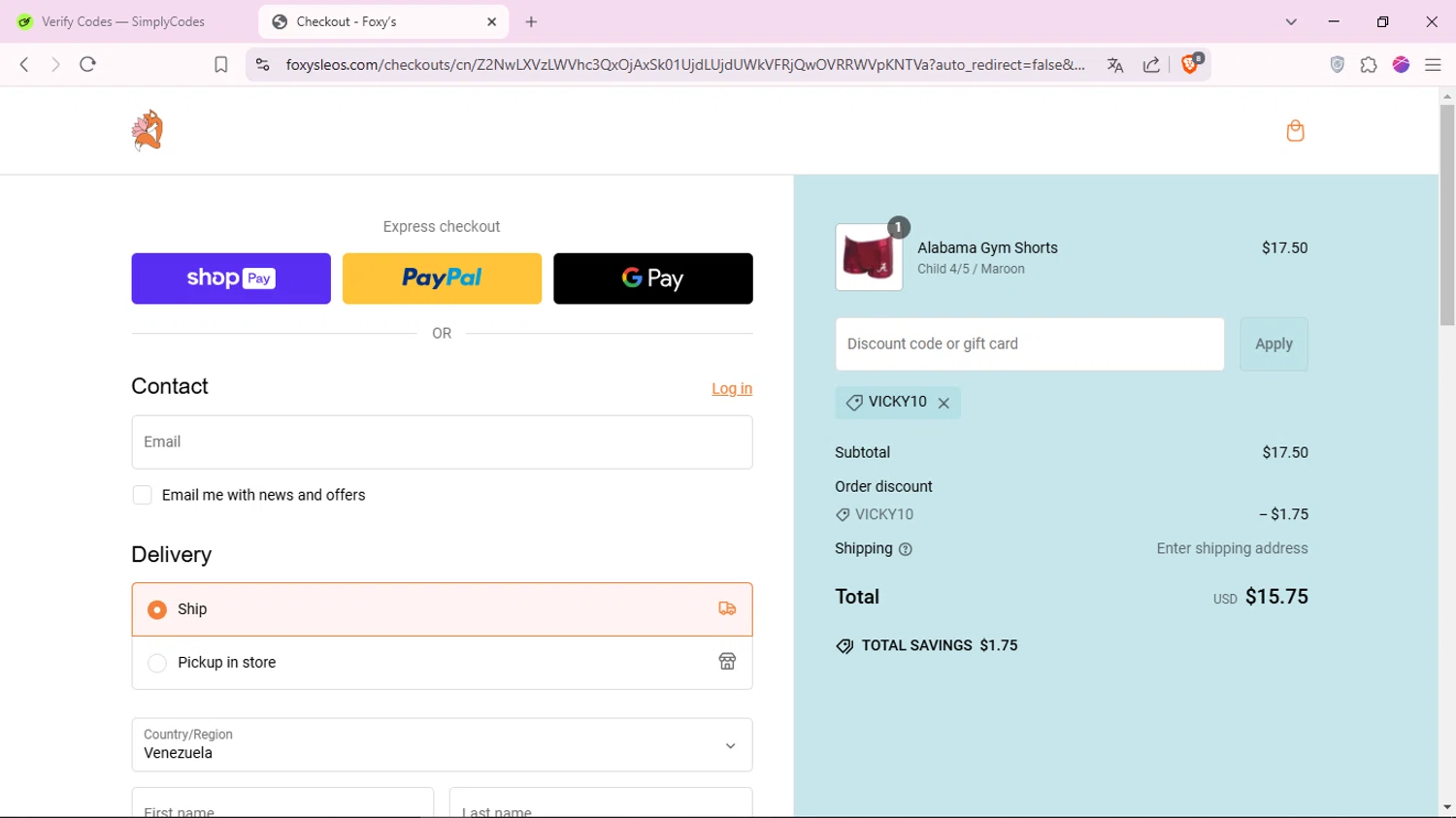
Task: Click the Express checkout heading
Action: [x=442, y=226]
